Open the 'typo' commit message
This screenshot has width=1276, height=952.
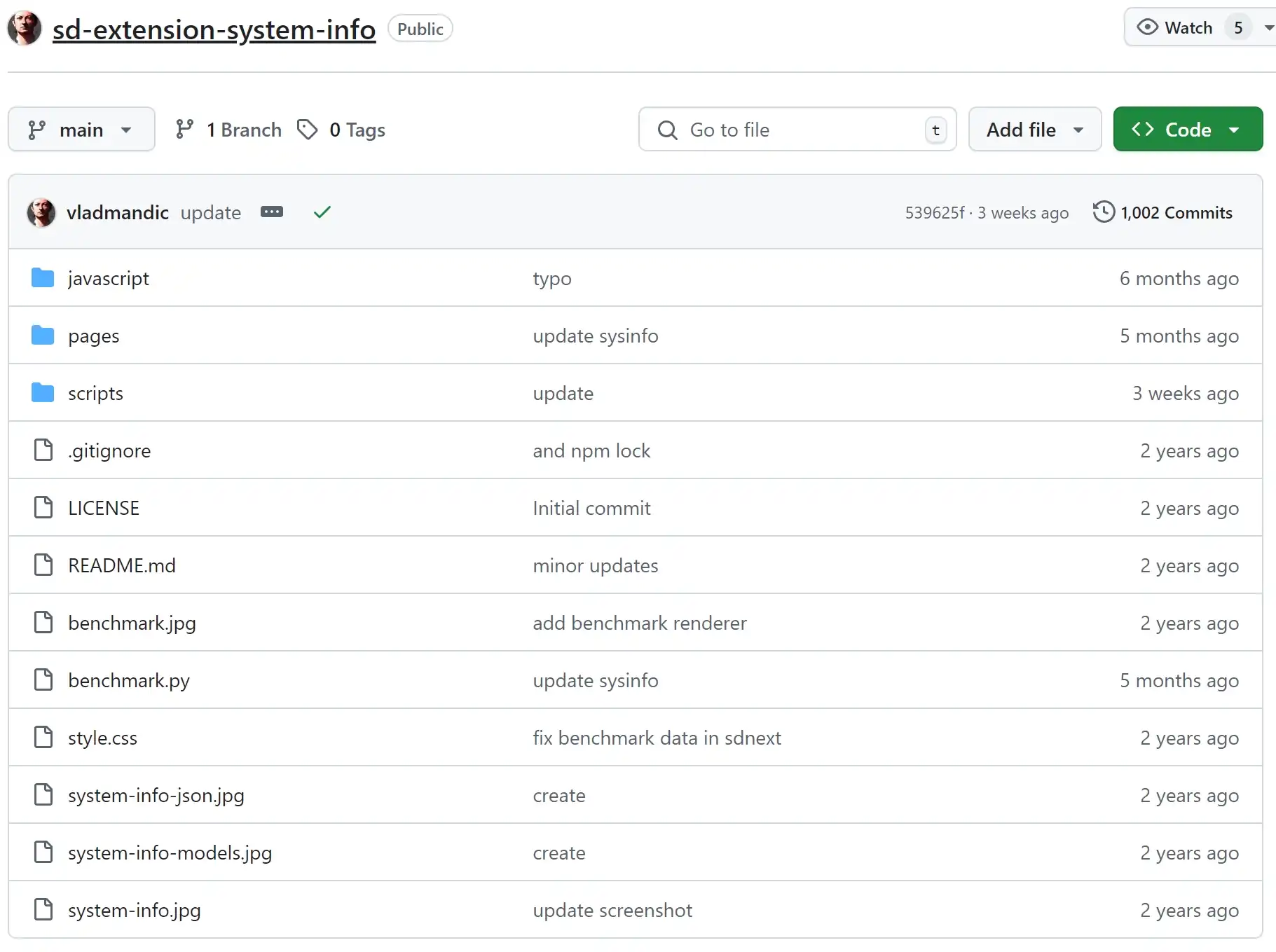tap(552, 278)
